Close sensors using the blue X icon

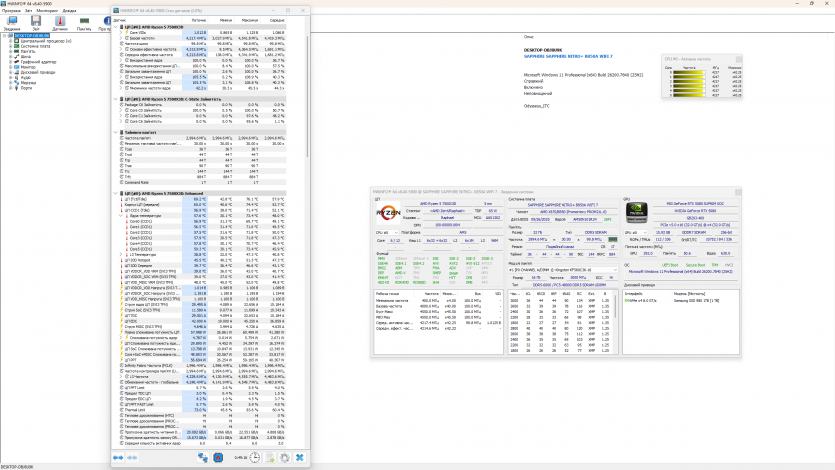tap(300, 456)
